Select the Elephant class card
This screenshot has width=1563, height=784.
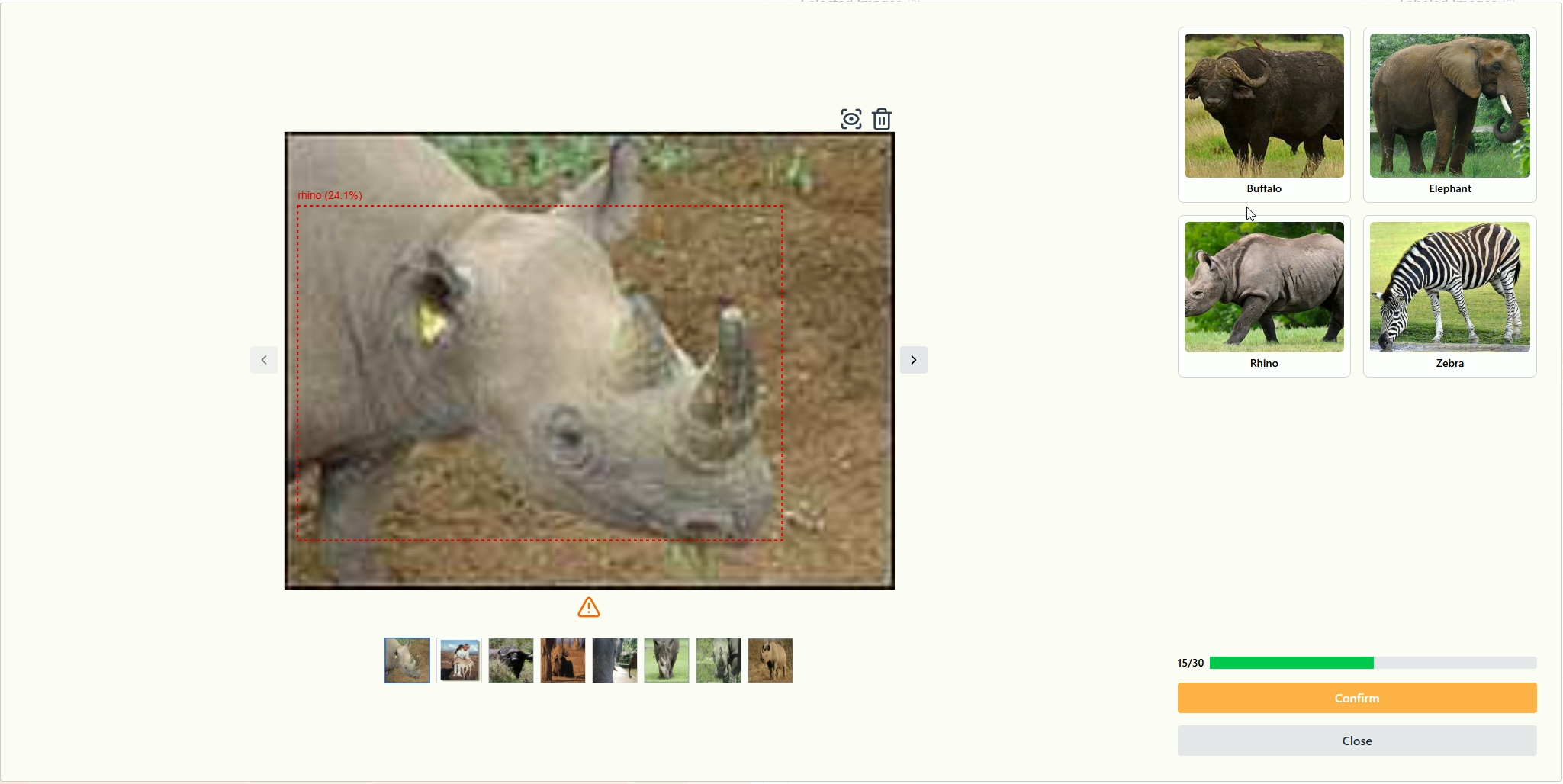click(1449, 114)
